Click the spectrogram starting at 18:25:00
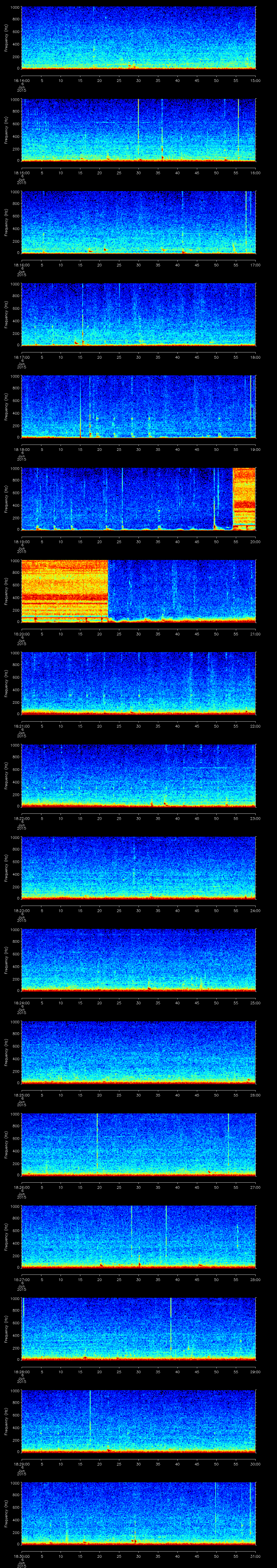Viewport: 277px width, 1568px height. tap(139, 1052)
